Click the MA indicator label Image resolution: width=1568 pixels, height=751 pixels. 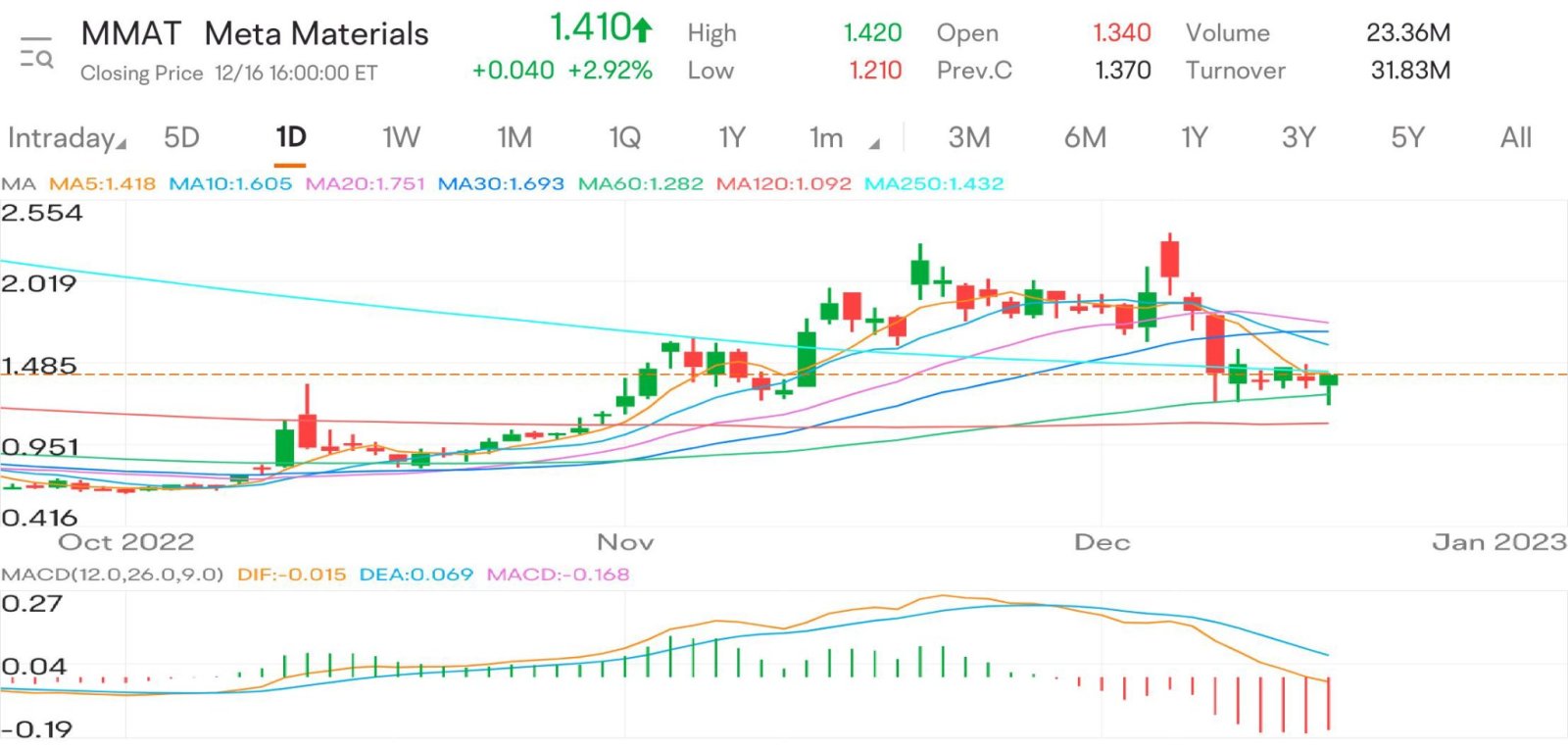pos(19,183)
